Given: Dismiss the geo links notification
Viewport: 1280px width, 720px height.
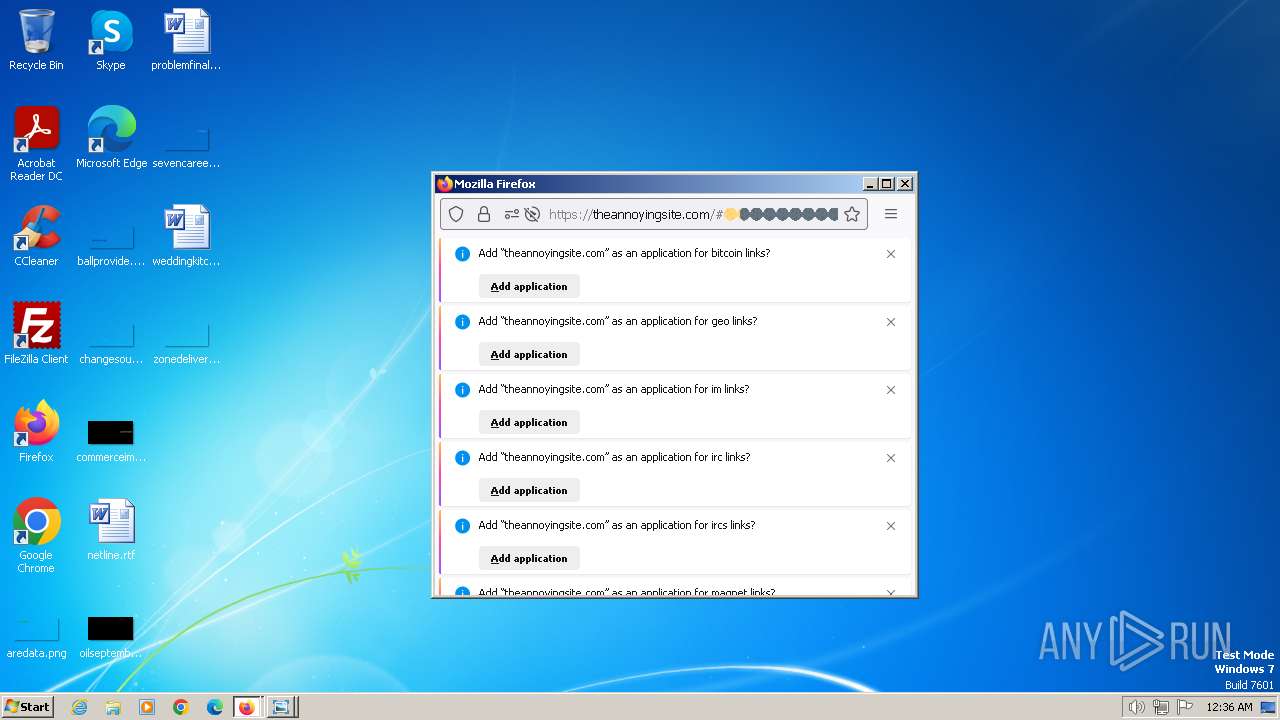Looking at the screenshot, I should click(891, 322).
